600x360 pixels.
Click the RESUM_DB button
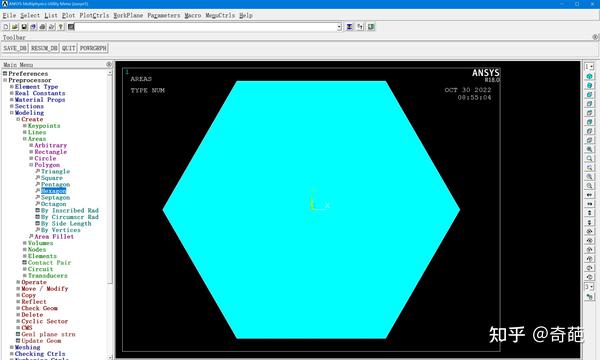point(44,48)
